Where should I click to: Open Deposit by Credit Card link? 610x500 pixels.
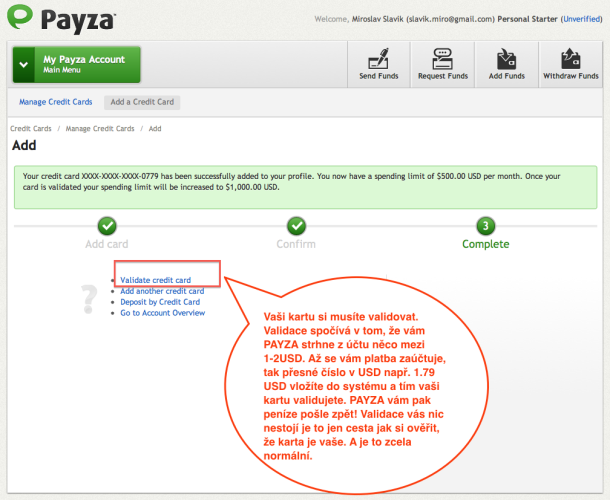click(x=160, y=302)
